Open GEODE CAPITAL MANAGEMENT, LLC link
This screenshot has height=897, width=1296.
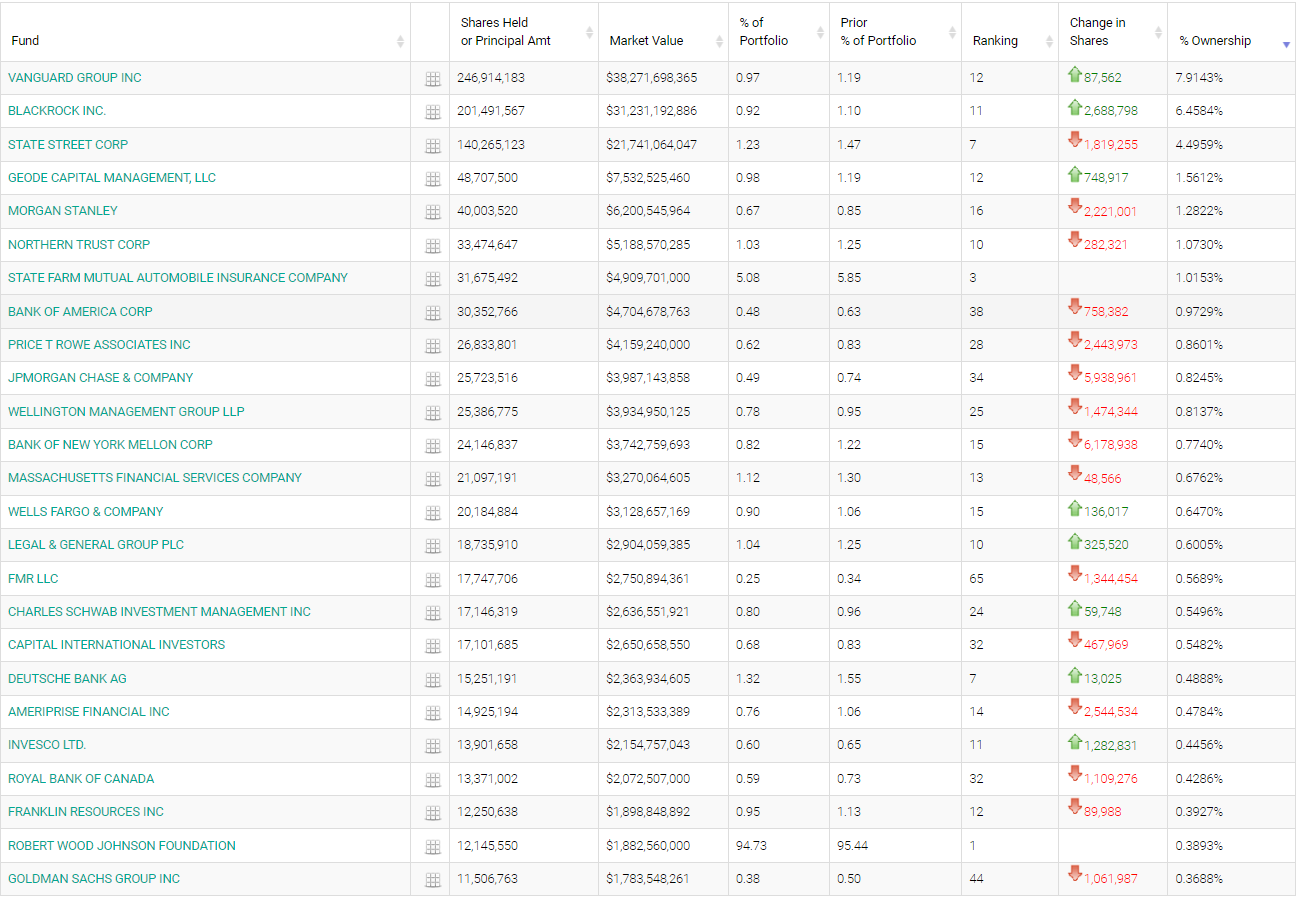tap(112, 177)
